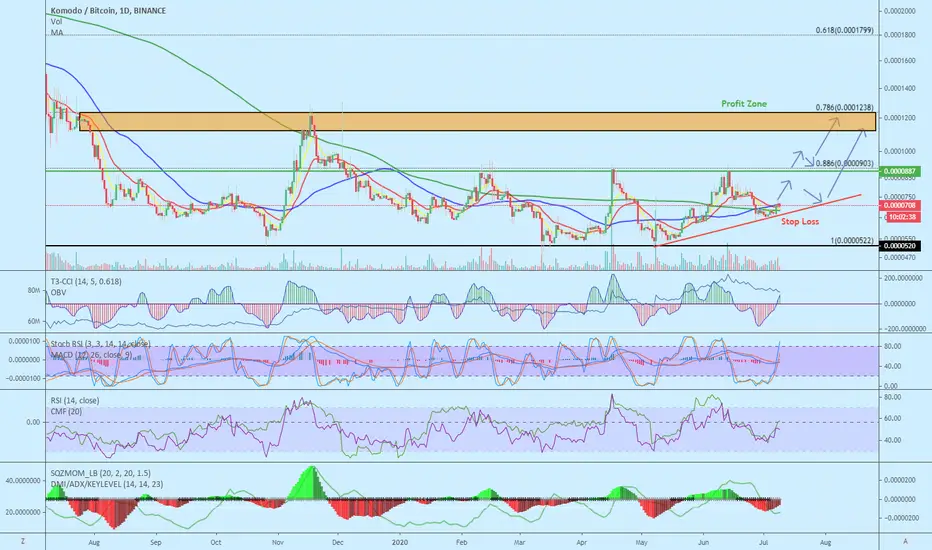
Task: Click the DMI/ADX/KEYLEVEL indicator legend
Action: 107,484
